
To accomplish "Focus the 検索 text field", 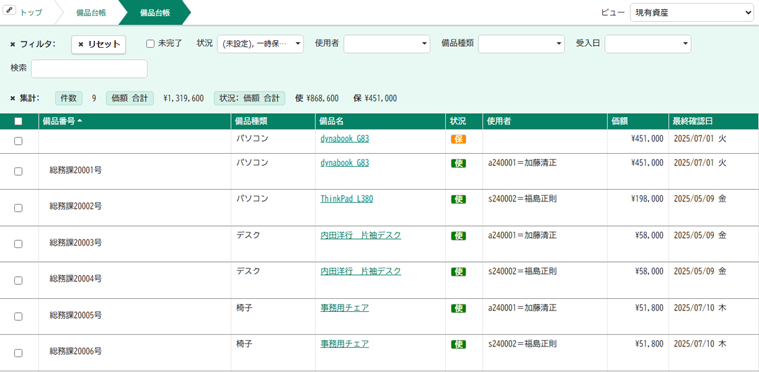I will (x=89, y=69).
